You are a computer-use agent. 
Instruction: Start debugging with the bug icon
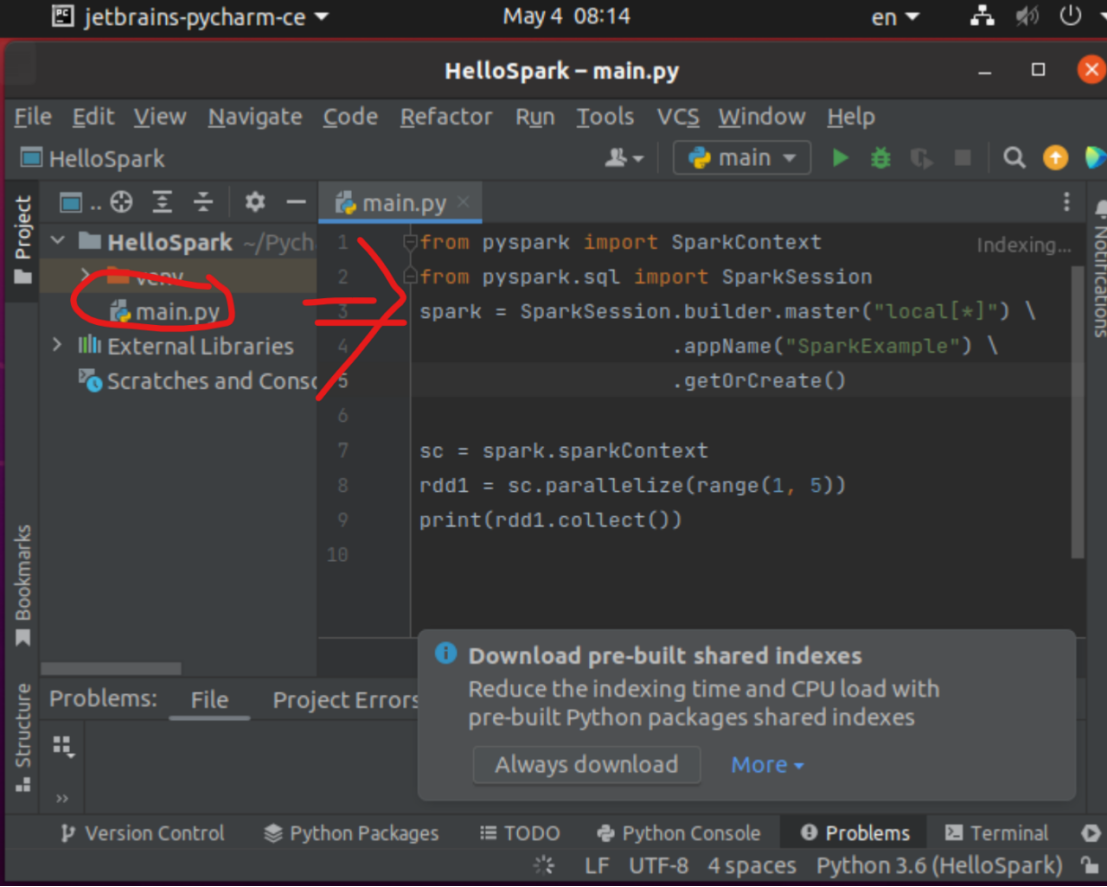point(880,157)
